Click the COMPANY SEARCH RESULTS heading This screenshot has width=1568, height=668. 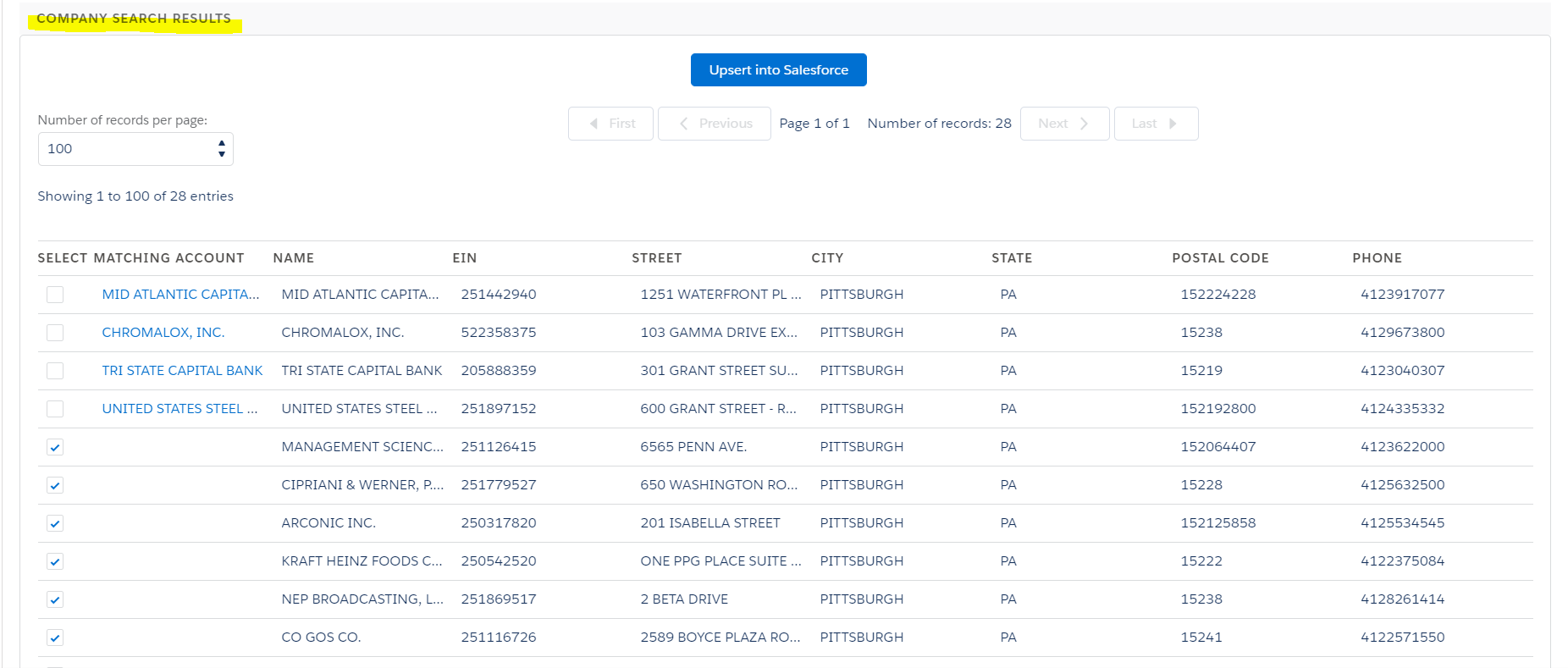pyautogui.click(x=134, y=19)
